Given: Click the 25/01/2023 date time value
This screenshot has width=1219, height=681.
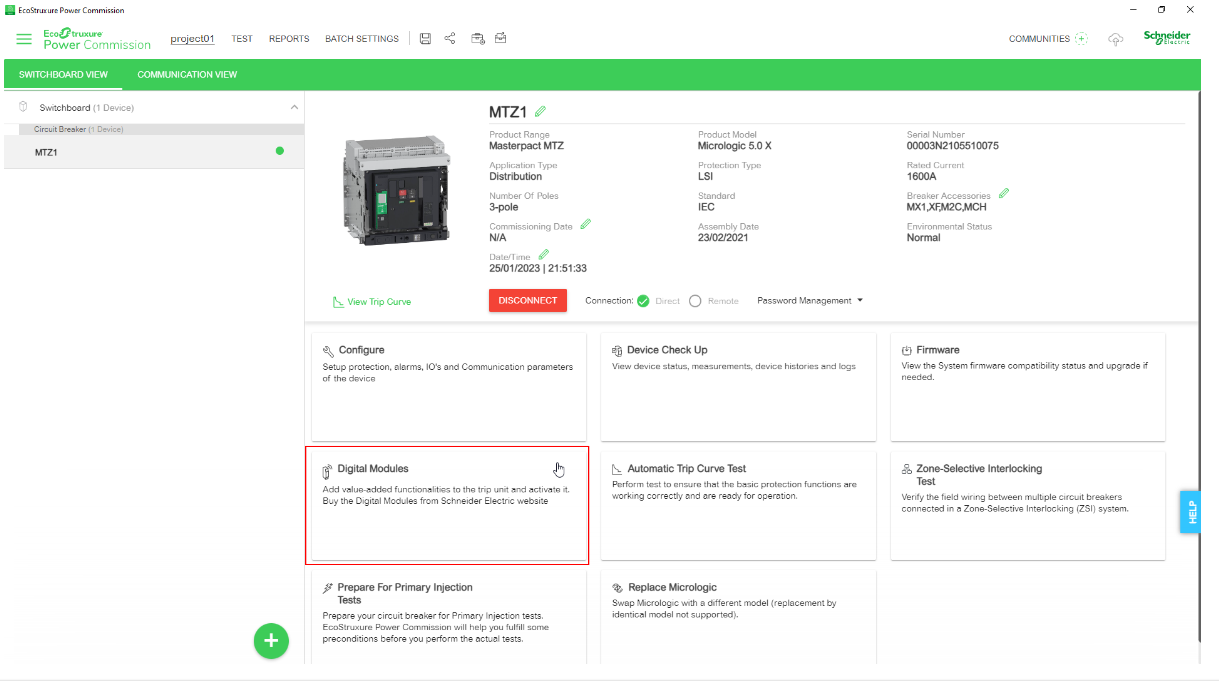Looking at the screenshot, I should coord(537,269).
